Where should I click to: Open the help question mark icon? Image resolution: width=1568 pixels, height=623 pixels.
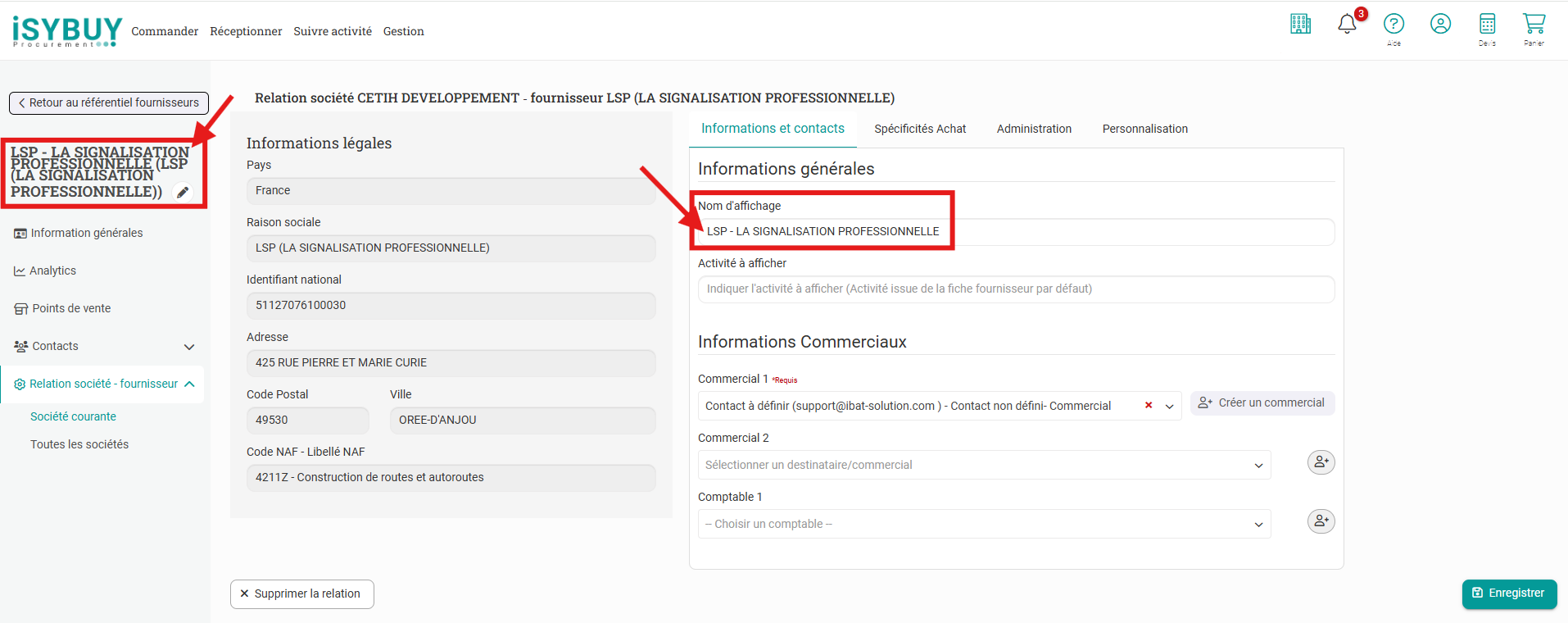[1394, 24]
